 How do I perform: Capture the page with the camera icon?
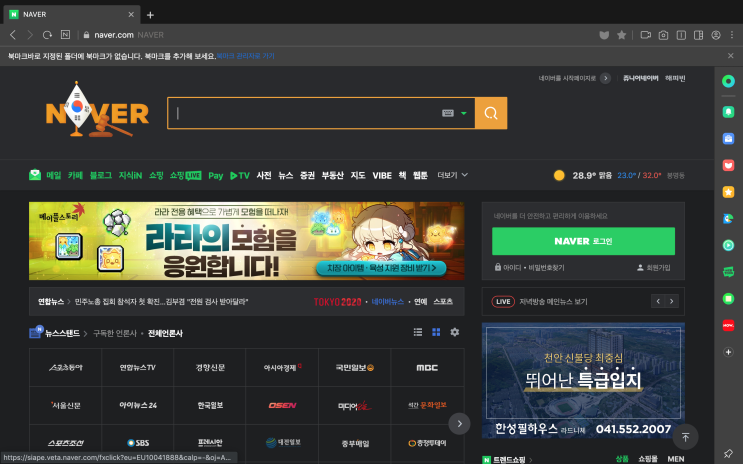(x=663, y=35)
